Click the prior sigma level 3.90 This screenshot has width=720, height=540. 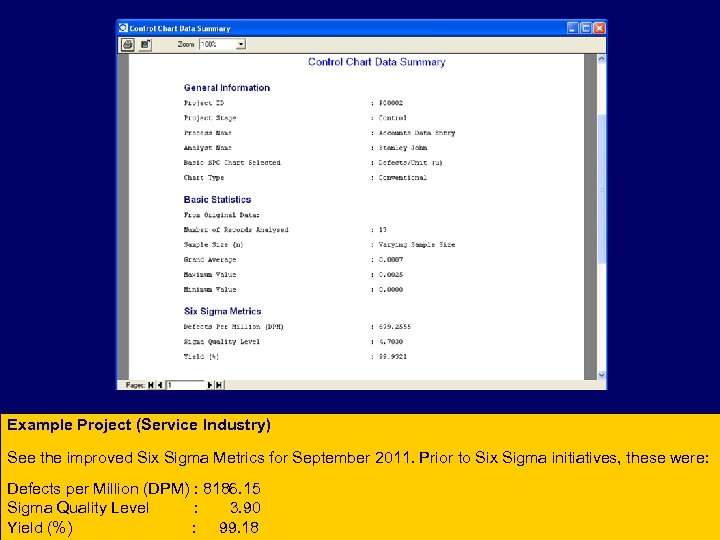(x=245, y=508)
